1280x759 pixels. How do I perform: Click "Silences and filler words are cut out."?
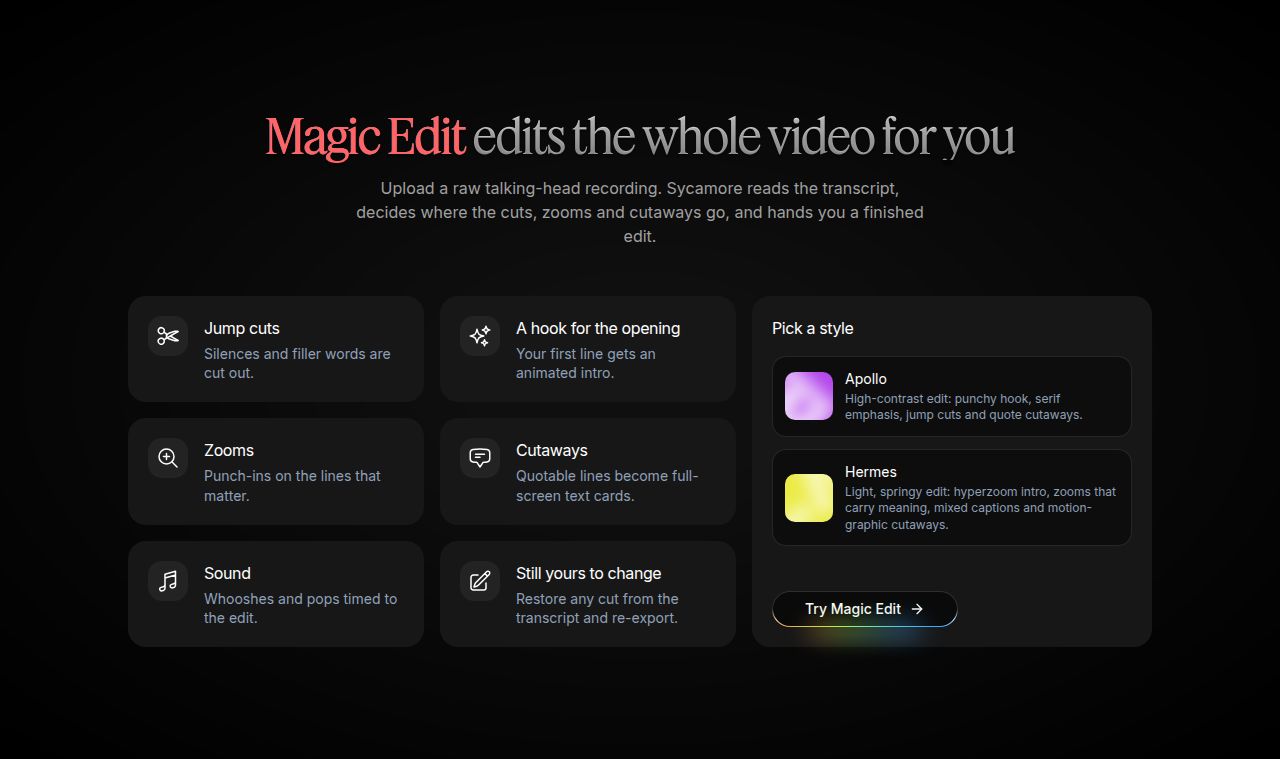tap(297, 363)
